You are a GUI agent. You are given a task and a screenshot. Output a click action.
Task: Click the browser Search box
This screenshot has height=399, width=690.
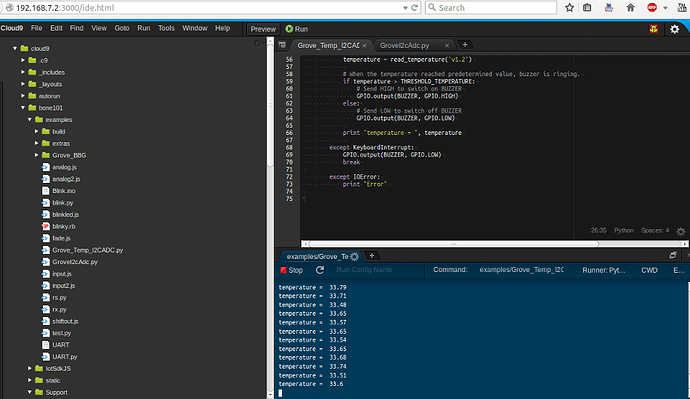(491, 7)
